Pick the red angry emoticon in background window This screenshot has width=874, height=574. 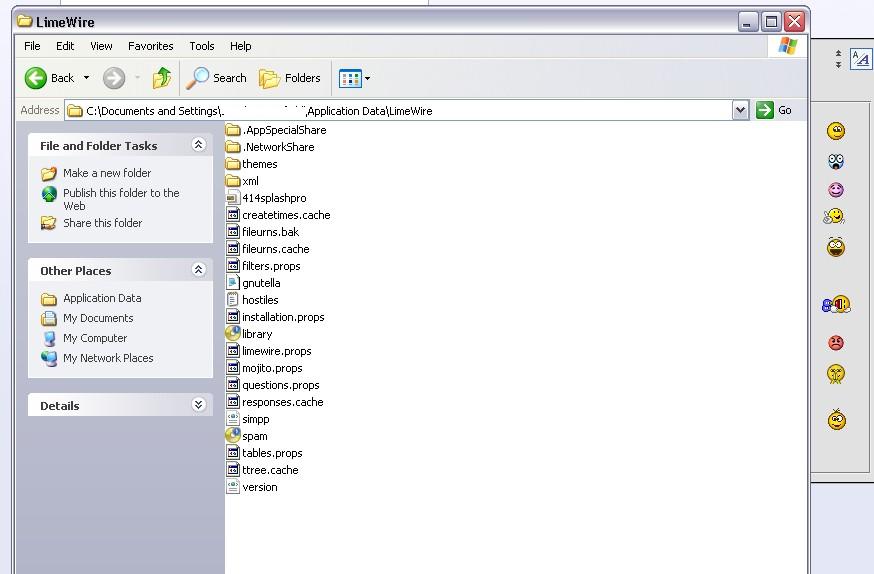(836, 343)
